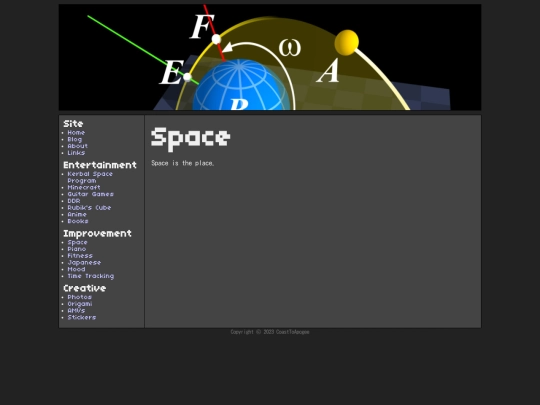
Task: Go to Rubik's Cube page
Action: (89, 208)
